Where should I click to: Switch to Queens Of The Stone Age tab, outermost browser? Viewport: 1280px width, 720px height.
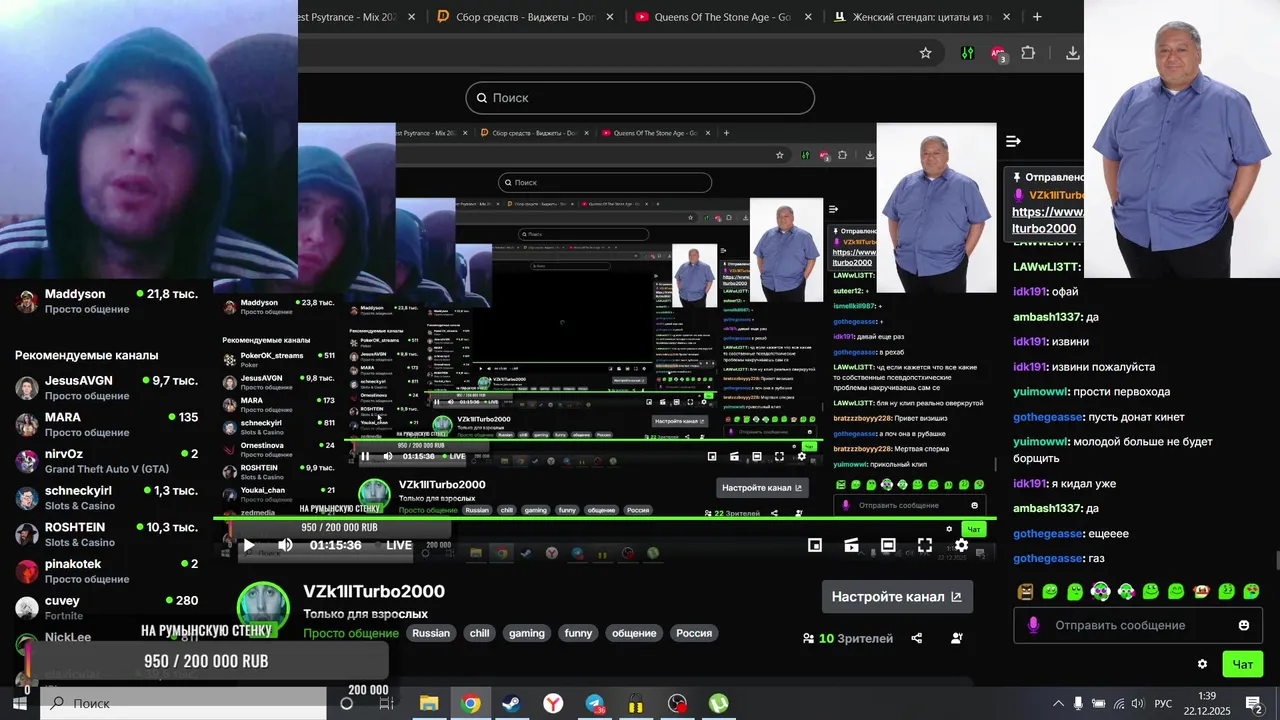724,16
